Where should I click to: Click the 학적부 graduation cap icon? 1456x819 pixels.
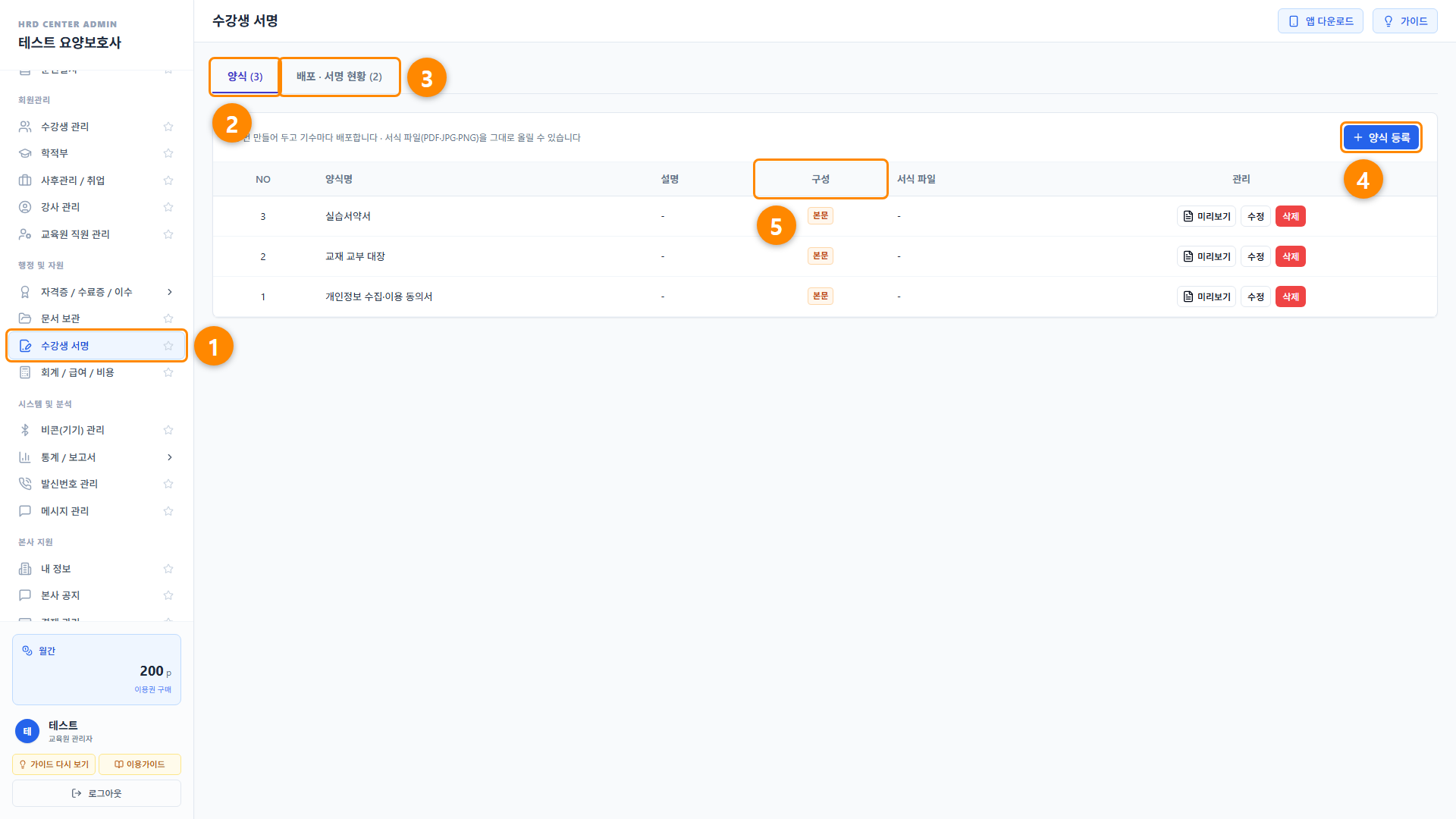25,153
